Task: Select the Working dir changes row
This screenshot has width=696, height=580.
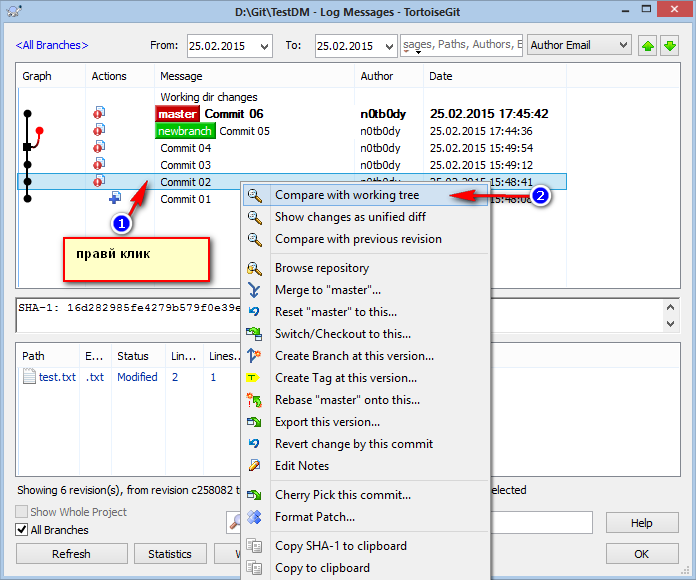Action: coord(292,97)
